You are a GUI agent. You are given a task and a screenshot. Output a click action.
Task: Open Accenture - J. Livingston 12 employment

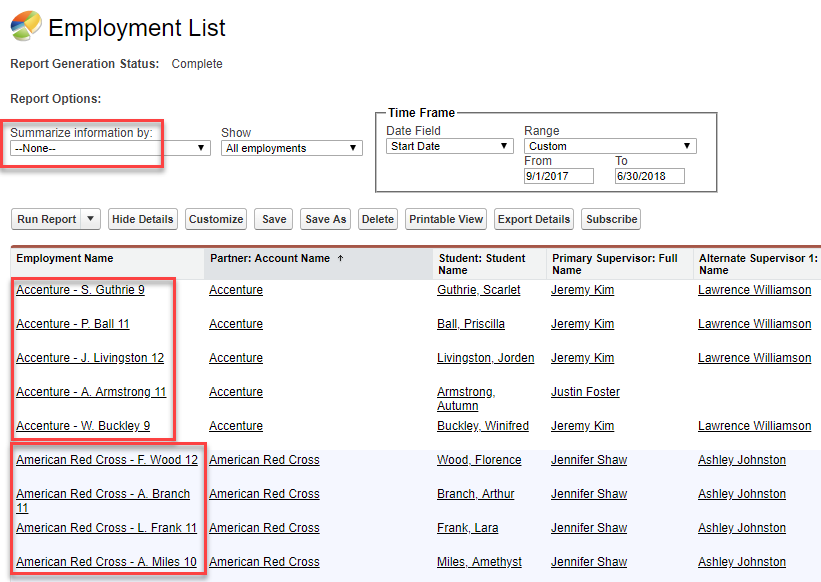click(x=90, y=357)
